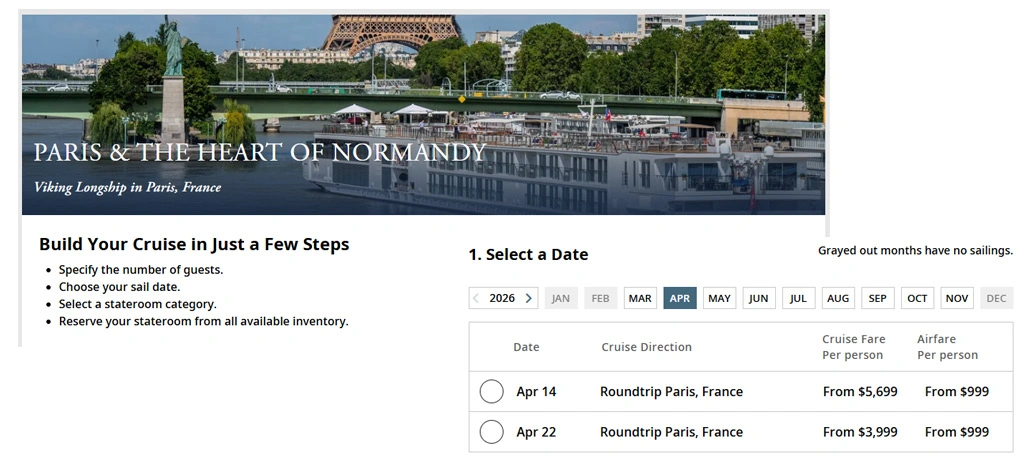The height and width of the screenshot is (466, 1026).
Task: Click the grayed-out FEB month
Action: pyautogui.click(x=601, y=298)
